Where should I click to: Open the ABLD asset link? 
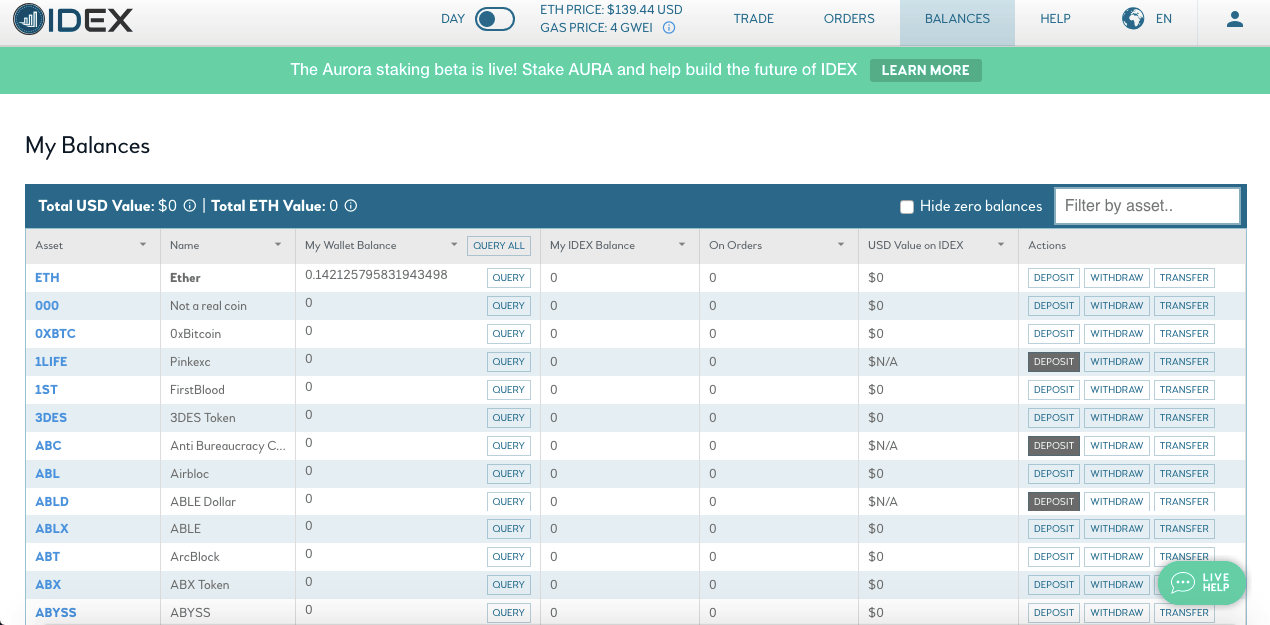point(52,502)
